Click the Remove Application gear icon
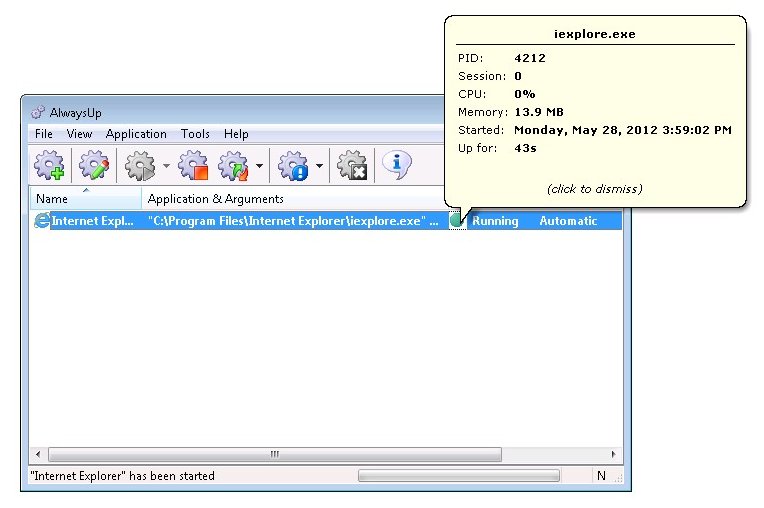 pos(352,166)
